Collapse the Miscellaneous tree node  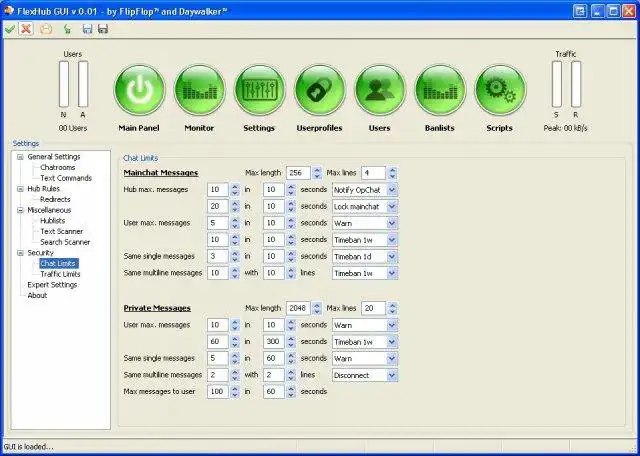(x=20, y=210)
